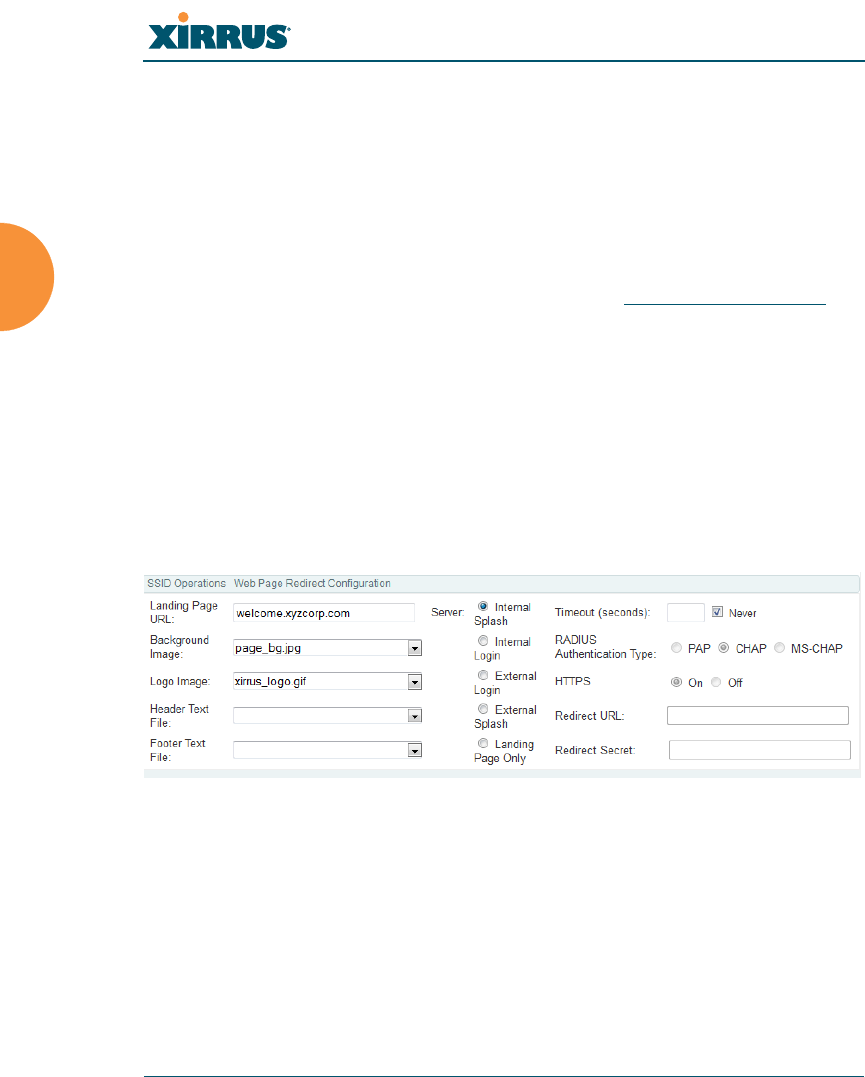This screenshot has width=865, height=1077.
Task: Click the Landing Page URL input field
Action: [324, 613]
